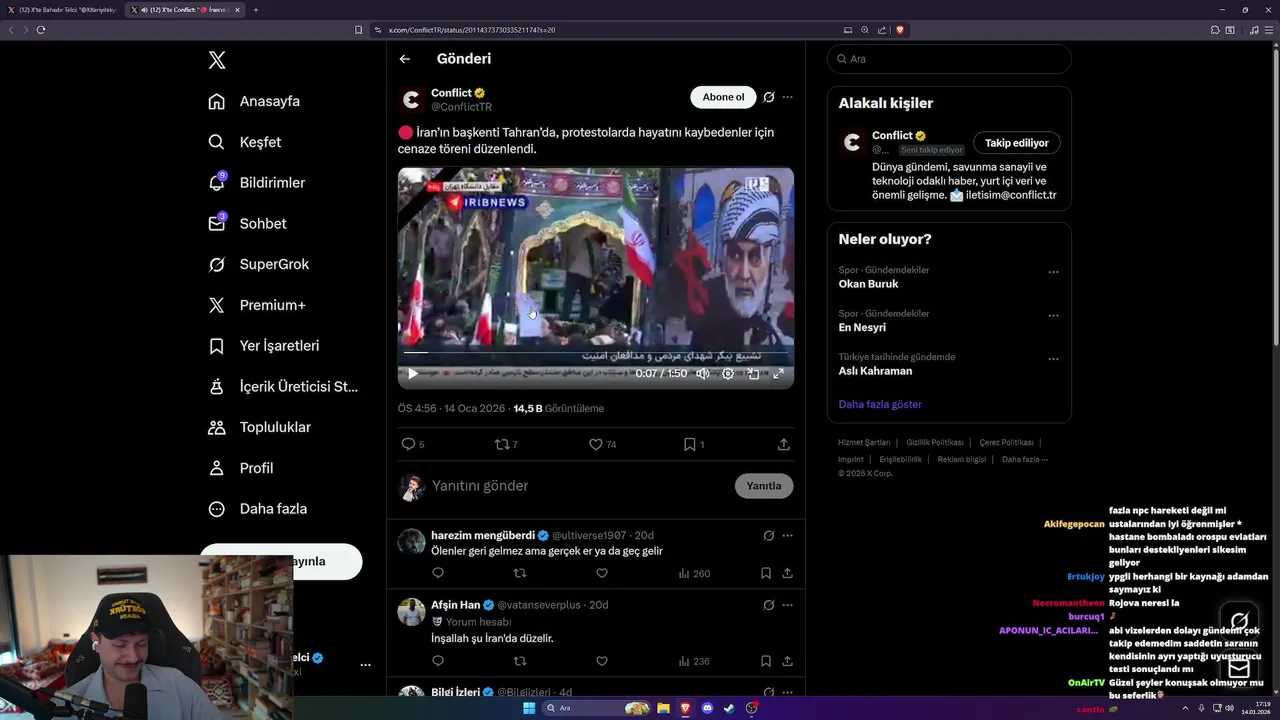
Task: Switch to Bahadır Telci browser tab
Action: pyautogui.click(x=62, y=10)
